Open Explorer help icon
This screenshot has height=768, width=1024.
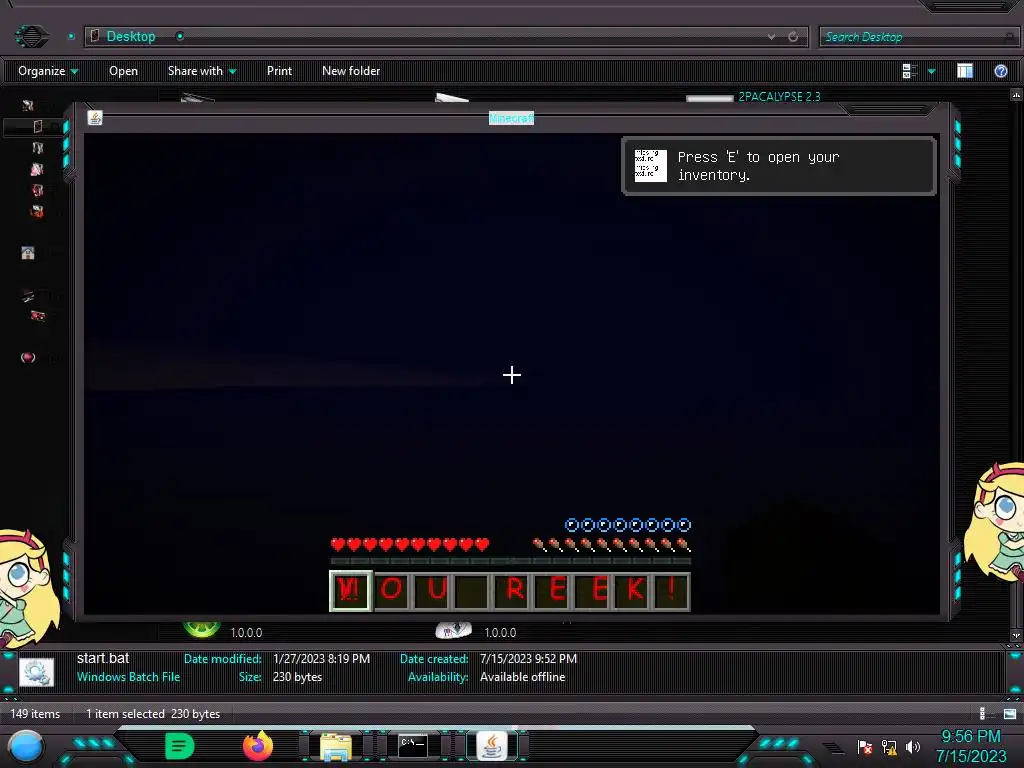(1000, 71)
